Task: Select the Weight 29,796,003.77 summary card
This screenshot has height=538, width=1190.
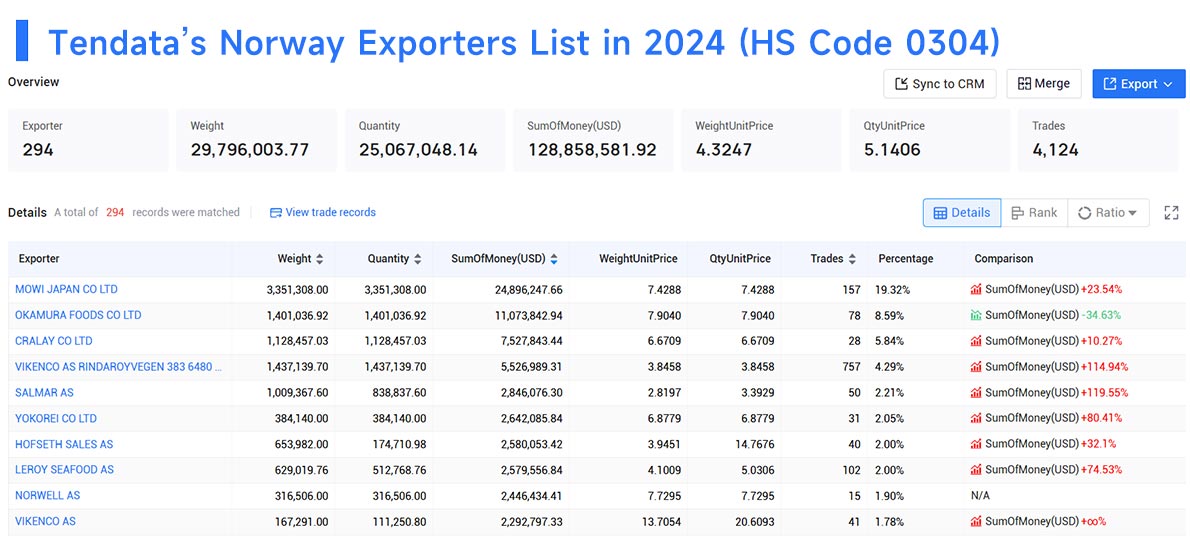Action: click(x=257, y=140)
